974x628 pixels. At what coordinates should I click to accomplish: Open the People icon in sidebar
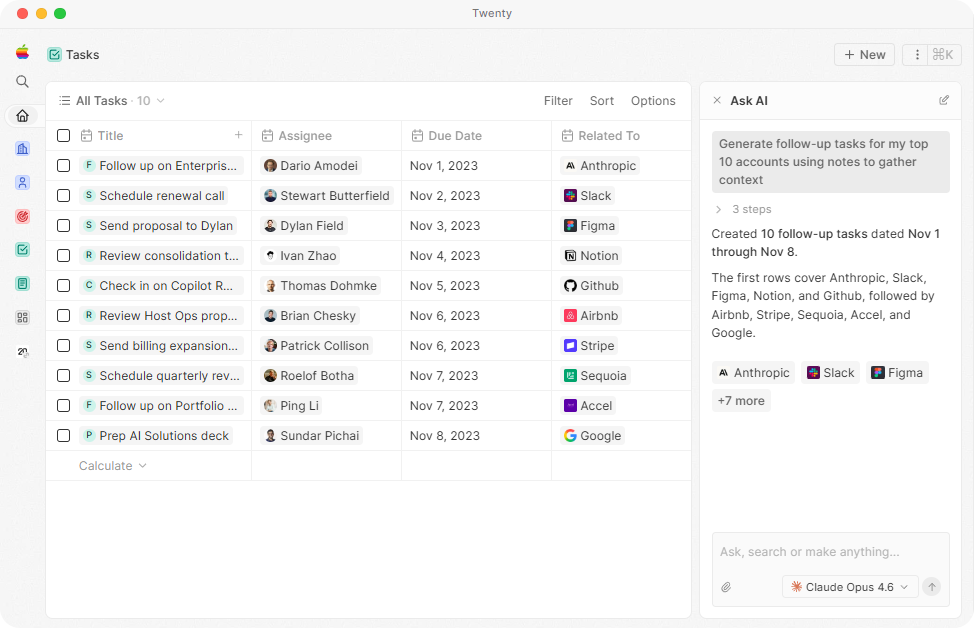22,183
